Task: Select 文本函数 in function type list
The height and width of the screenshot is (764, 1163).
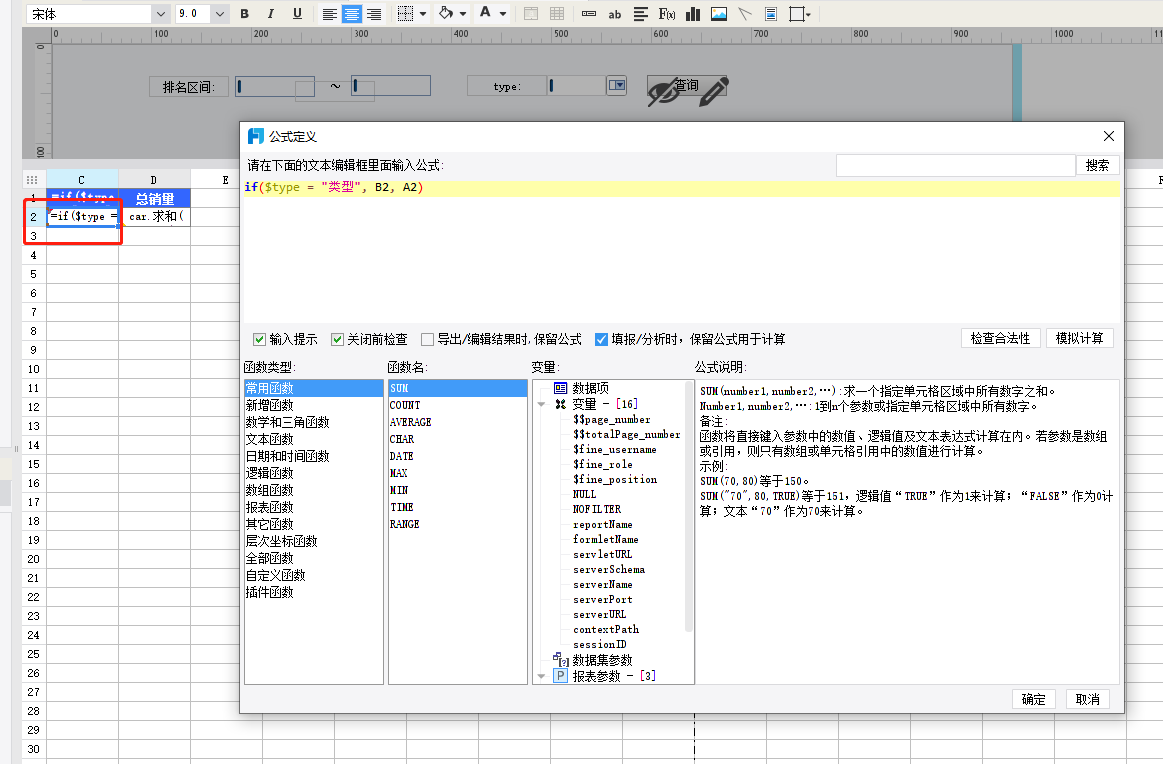Action: click(x=270, y=439)
